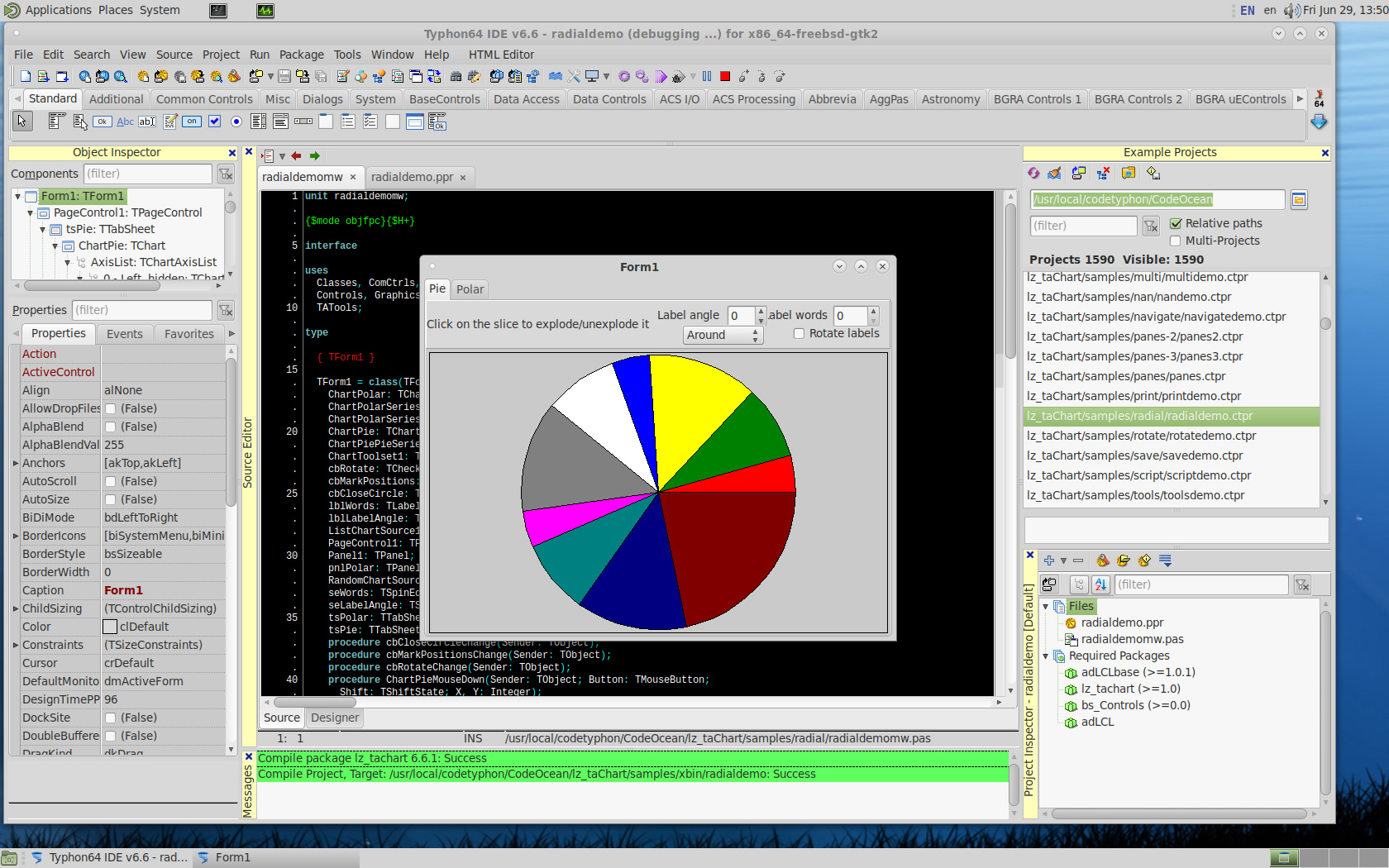
Task: Uncheck the Relative paths option
Action: [x=1176, y=223]
